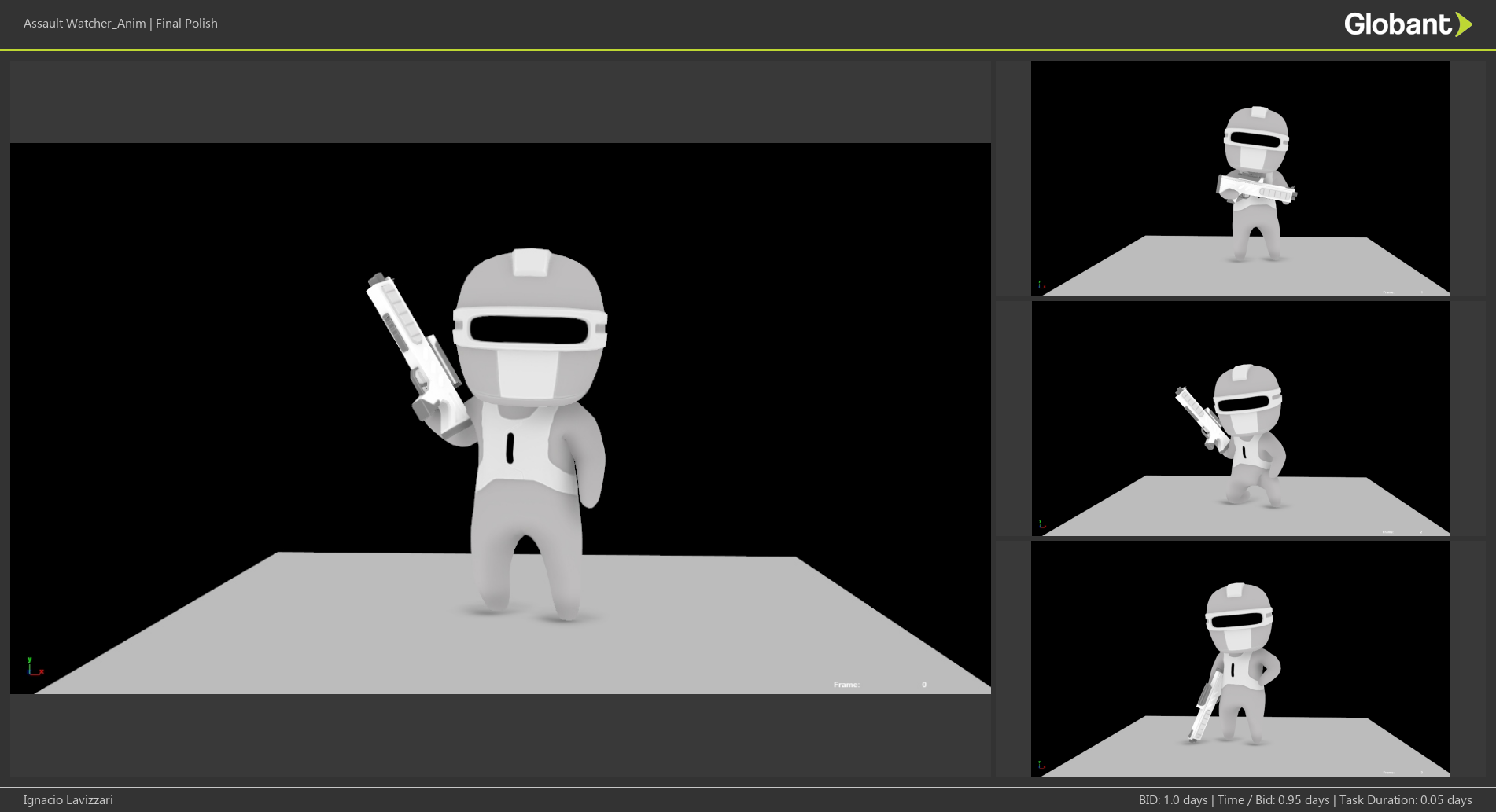The width and height of the screenshot is (1496, 812).
Task: Click the character's white vest in the main viewport
Action: tap(527, 452)
